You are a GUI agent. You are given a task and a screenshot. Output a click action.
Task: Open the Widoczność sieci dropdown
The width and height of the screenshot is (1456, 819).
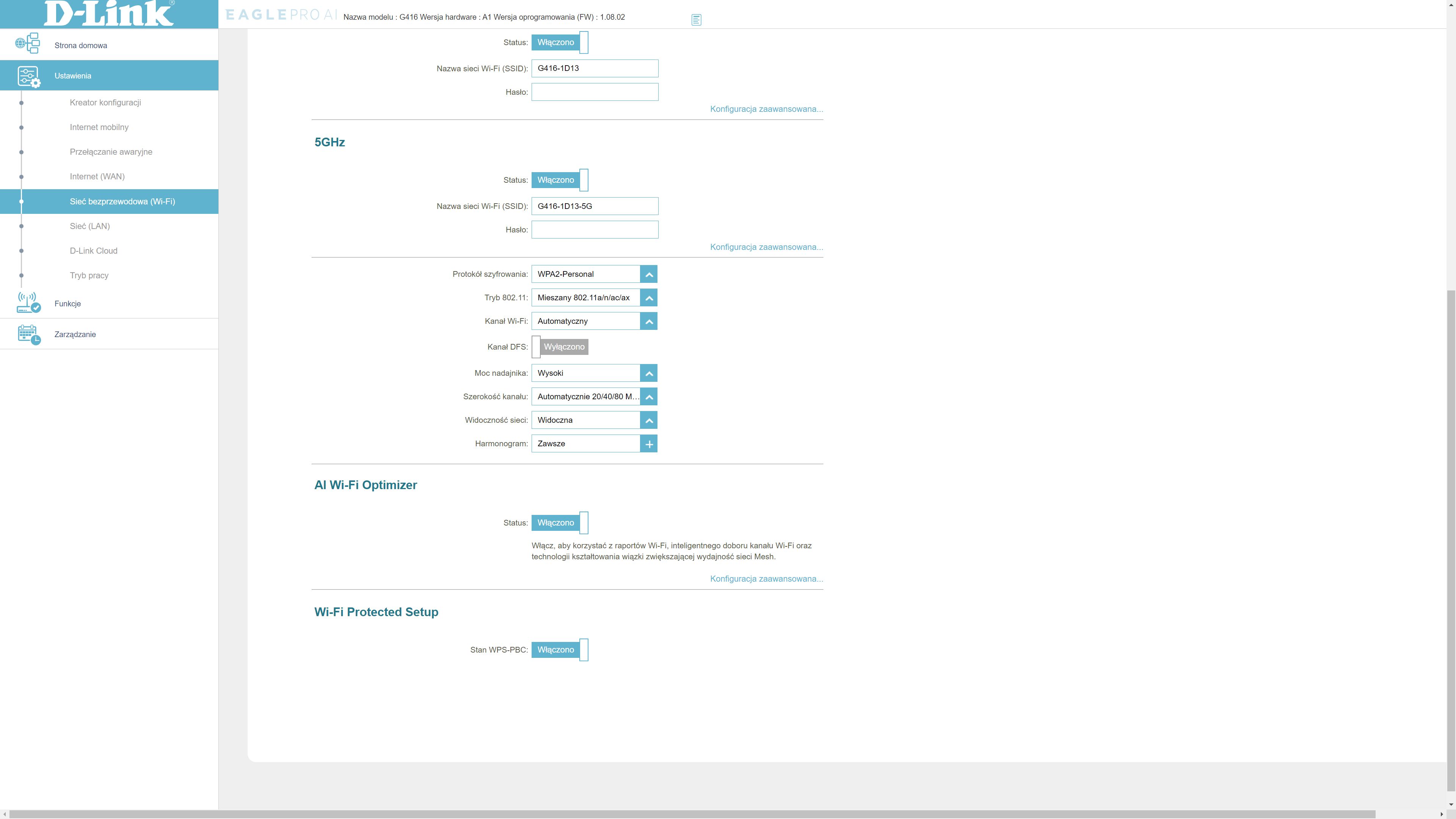tap(594, 420)
